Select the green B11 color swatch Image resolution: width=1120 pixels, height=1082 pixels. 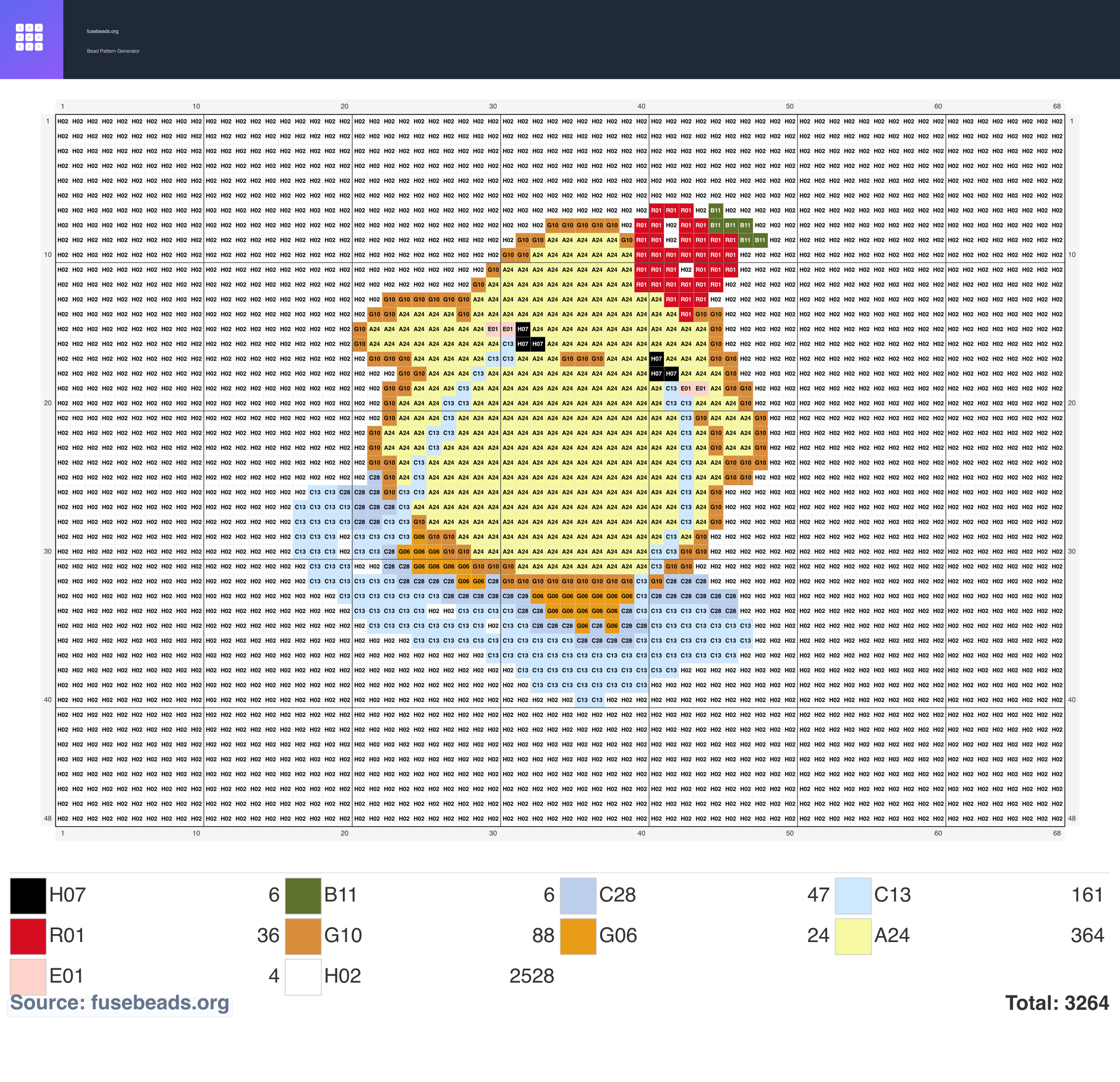pos(303,896)
